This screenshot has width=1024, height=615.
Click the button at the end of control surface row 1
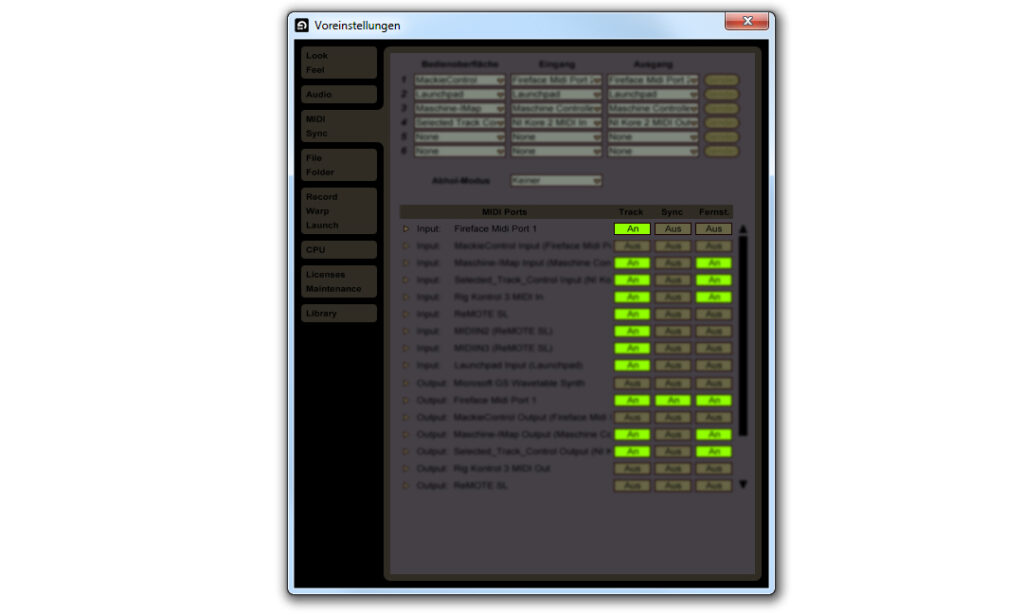(x=722, y=80)
